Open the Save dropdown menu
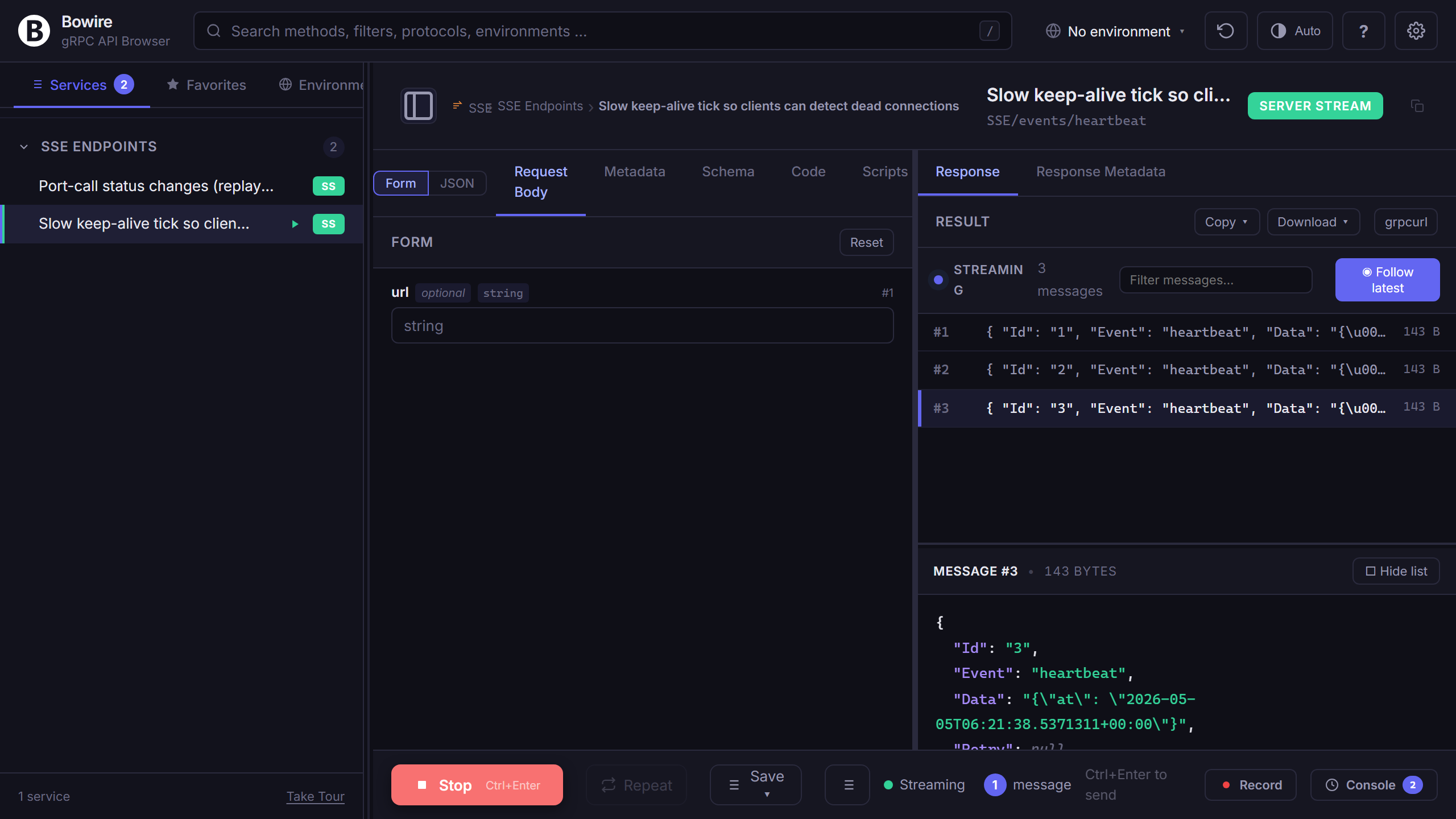This screenshot has height=819, width=1456. (756, 785)
